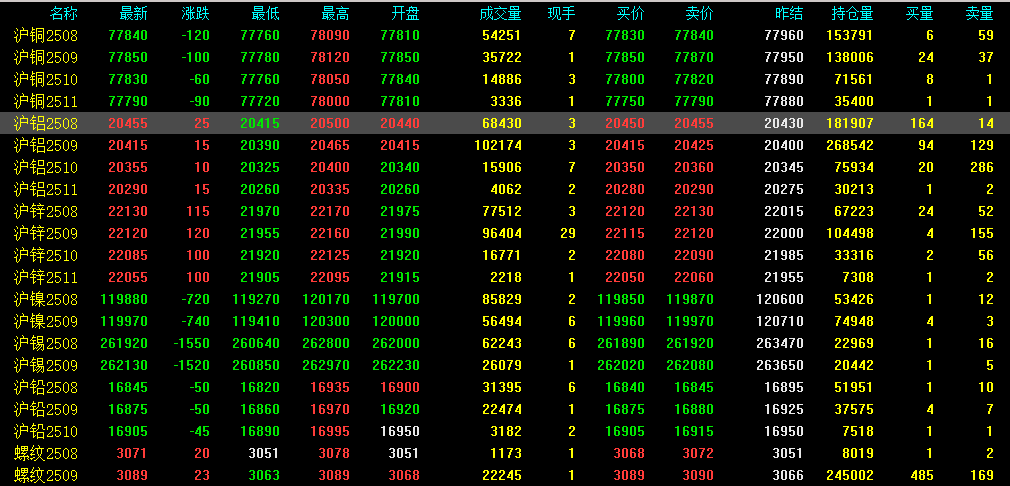Click open interest 245002 for 螺纹2509
This screenshot has width=1010, height=486.
coord(850,476)
